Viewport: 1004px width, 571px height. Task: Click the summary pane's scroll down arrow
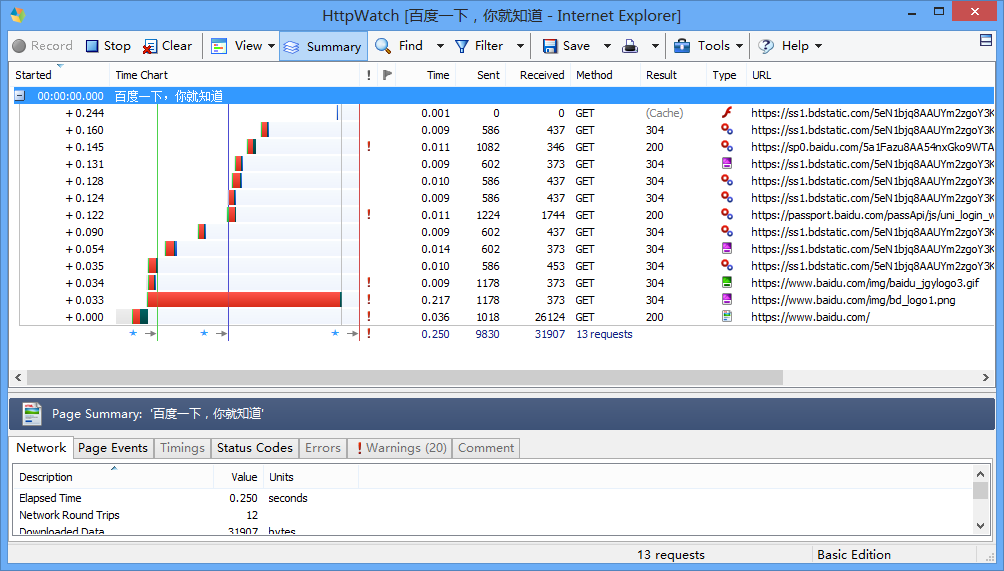980,526
